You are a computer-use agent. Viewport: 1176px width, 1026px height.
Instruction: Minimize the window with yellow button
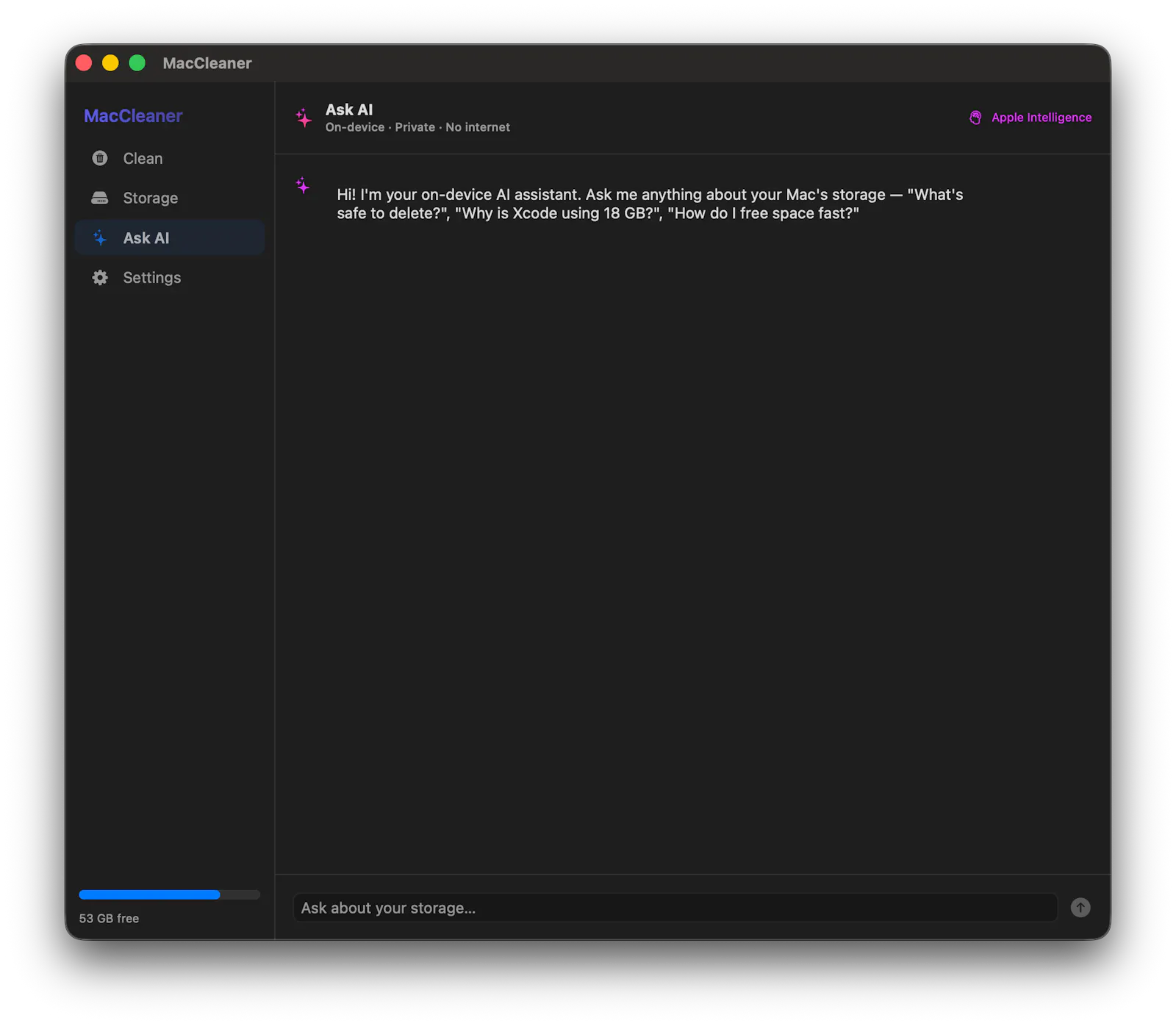(x=110, y=63)
